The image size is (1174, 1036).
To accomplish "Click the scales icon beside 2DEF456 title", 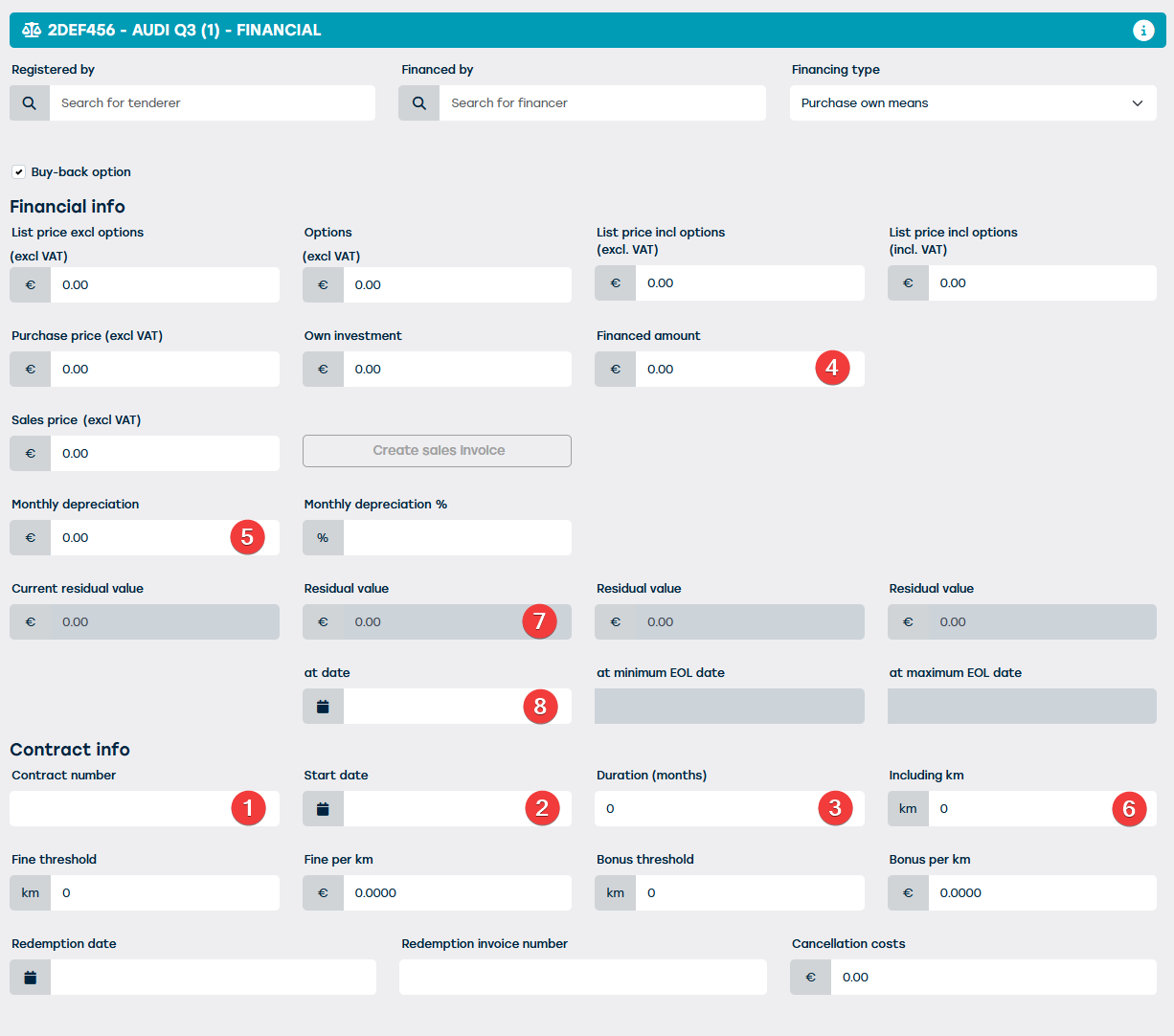I will tap(32, 31).
